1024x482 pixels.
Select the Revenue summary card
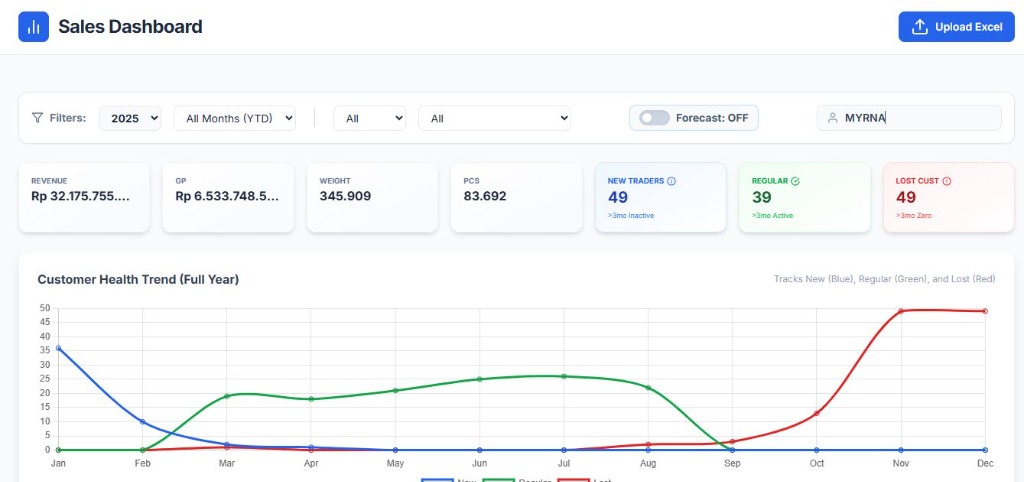[84, 197]
